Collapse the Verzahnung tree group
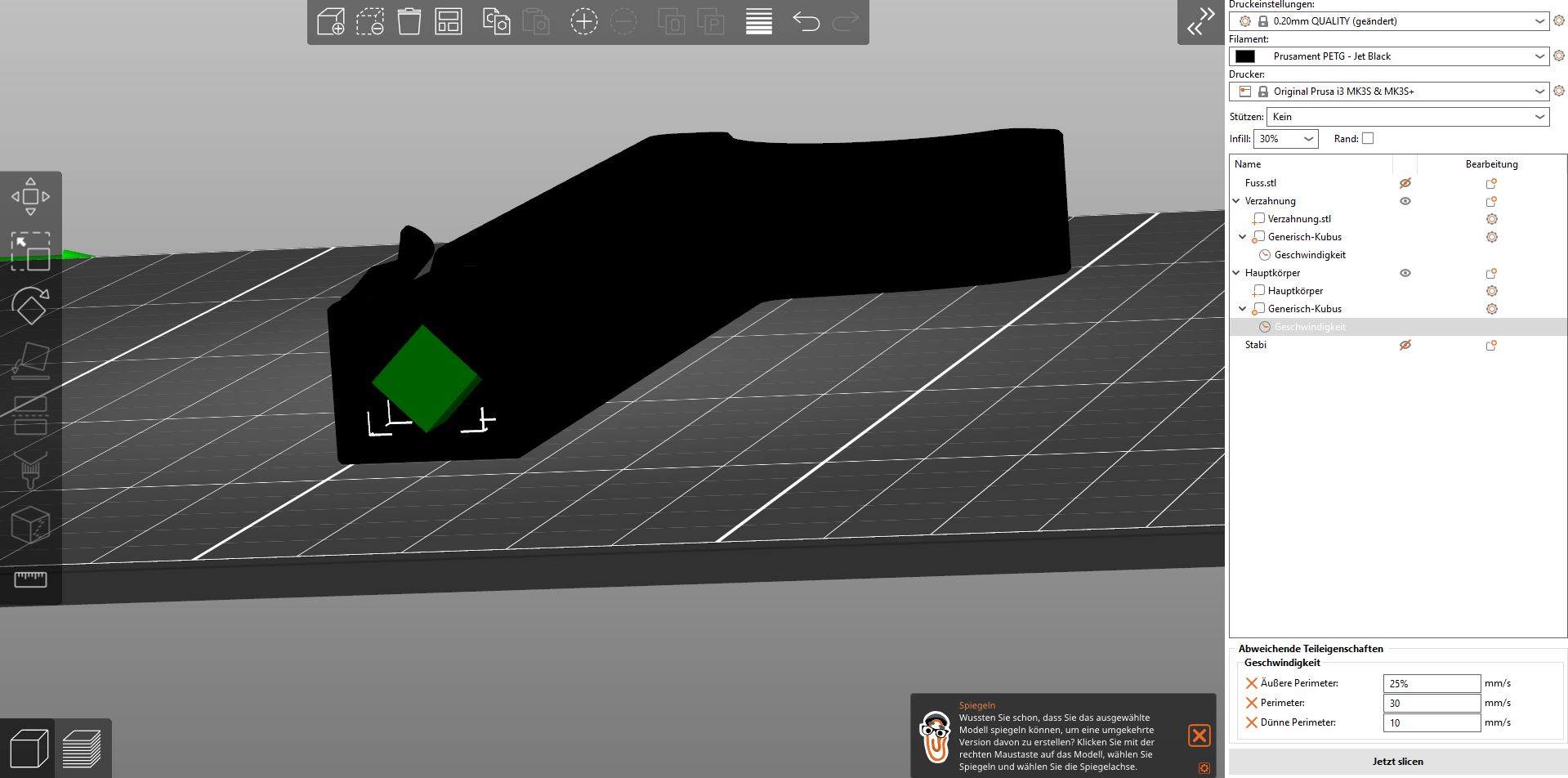 tap(1236, 201)
